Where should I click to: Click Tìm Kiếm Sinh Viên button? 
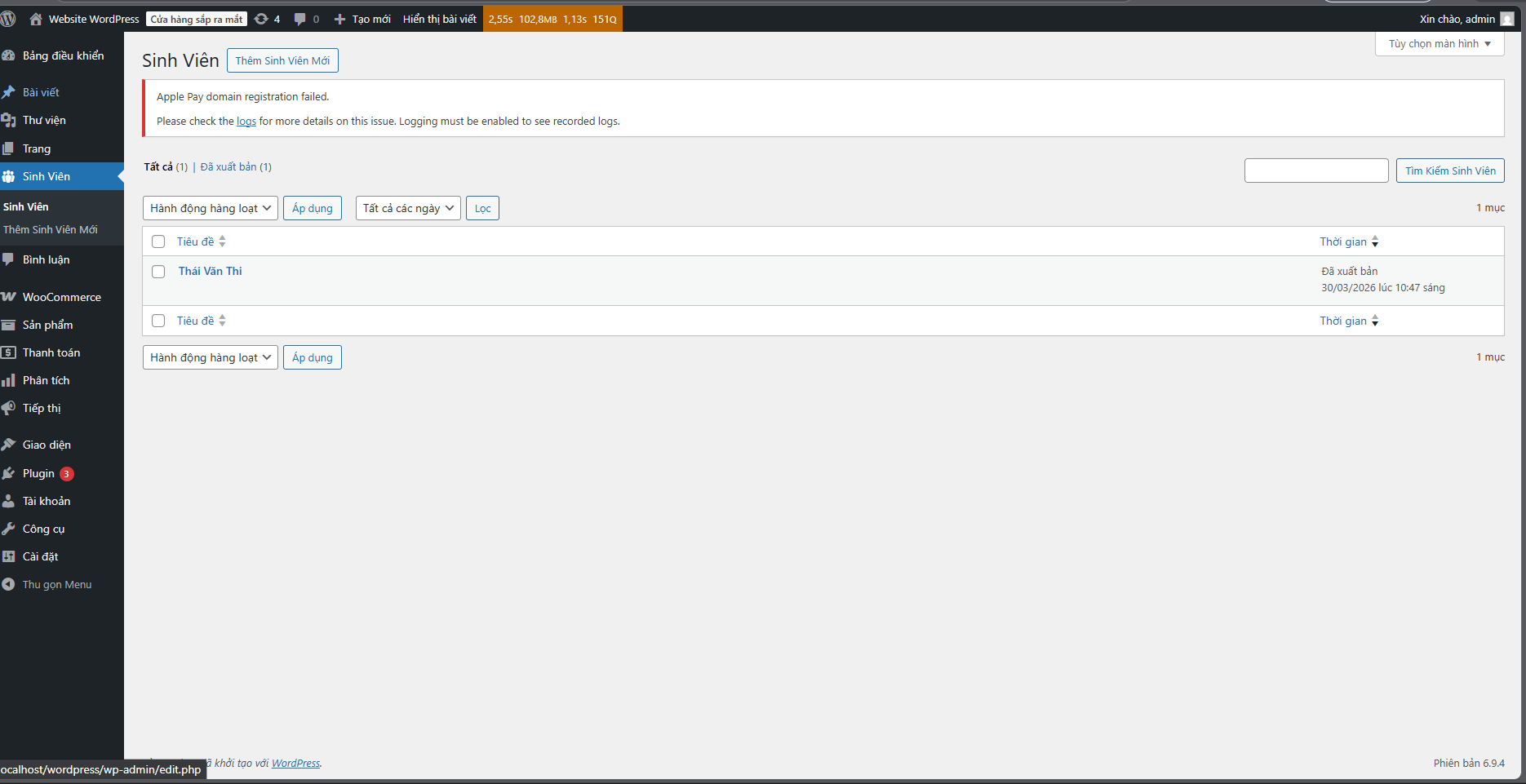tap(1450, 171)
